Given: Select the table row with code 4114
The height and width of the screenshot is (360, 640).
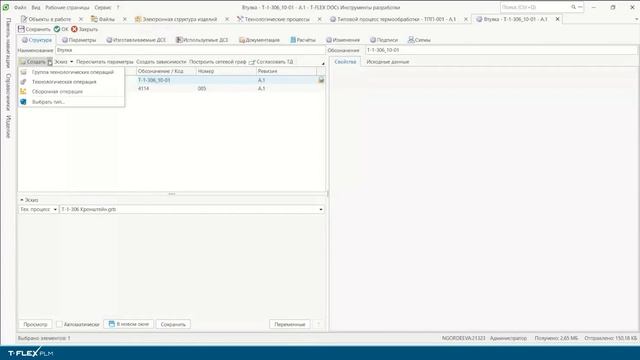Looking at the screenshot, I should click(171, 88).
